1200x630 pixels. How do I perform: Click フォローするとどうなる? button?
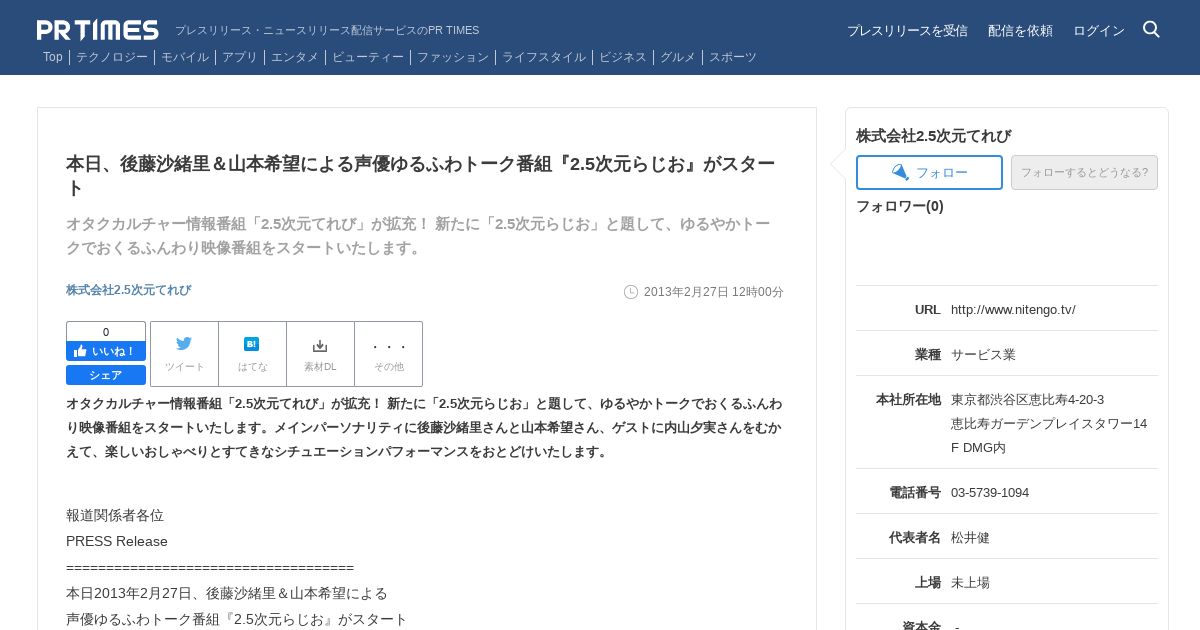[x=1084, y=172]
